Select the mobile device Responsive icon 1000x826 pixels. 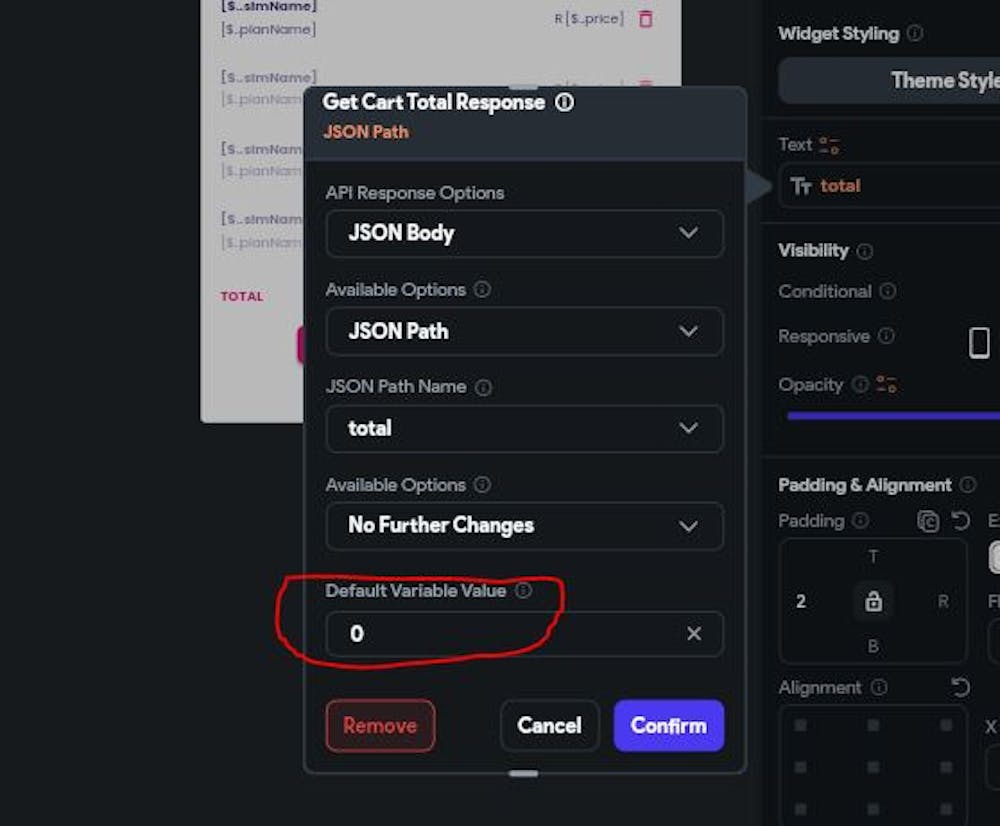(x=979, y=343)
